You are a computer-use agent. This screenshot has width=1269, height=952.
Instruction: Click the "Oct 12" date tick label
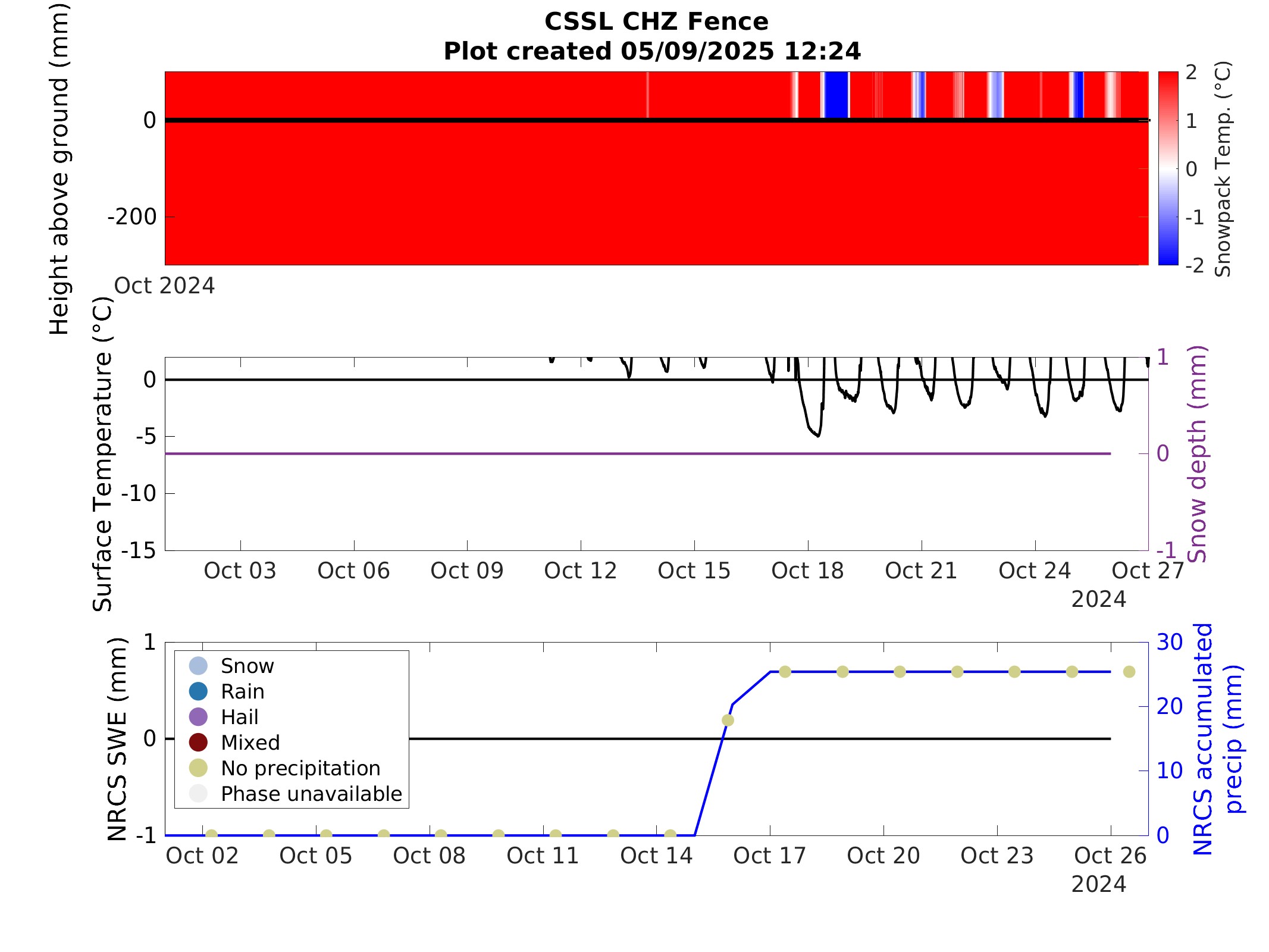581,571
